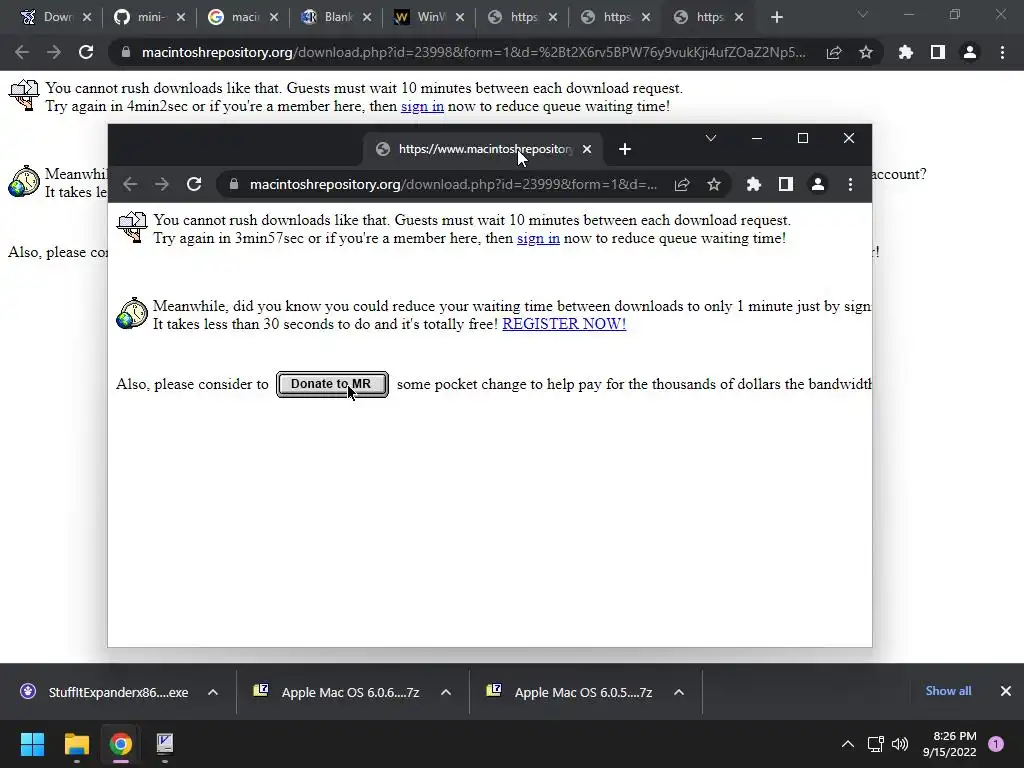Screen dimensions: 1024x768
Task: Switch to the Google maci tab
Action: (243, 18)
